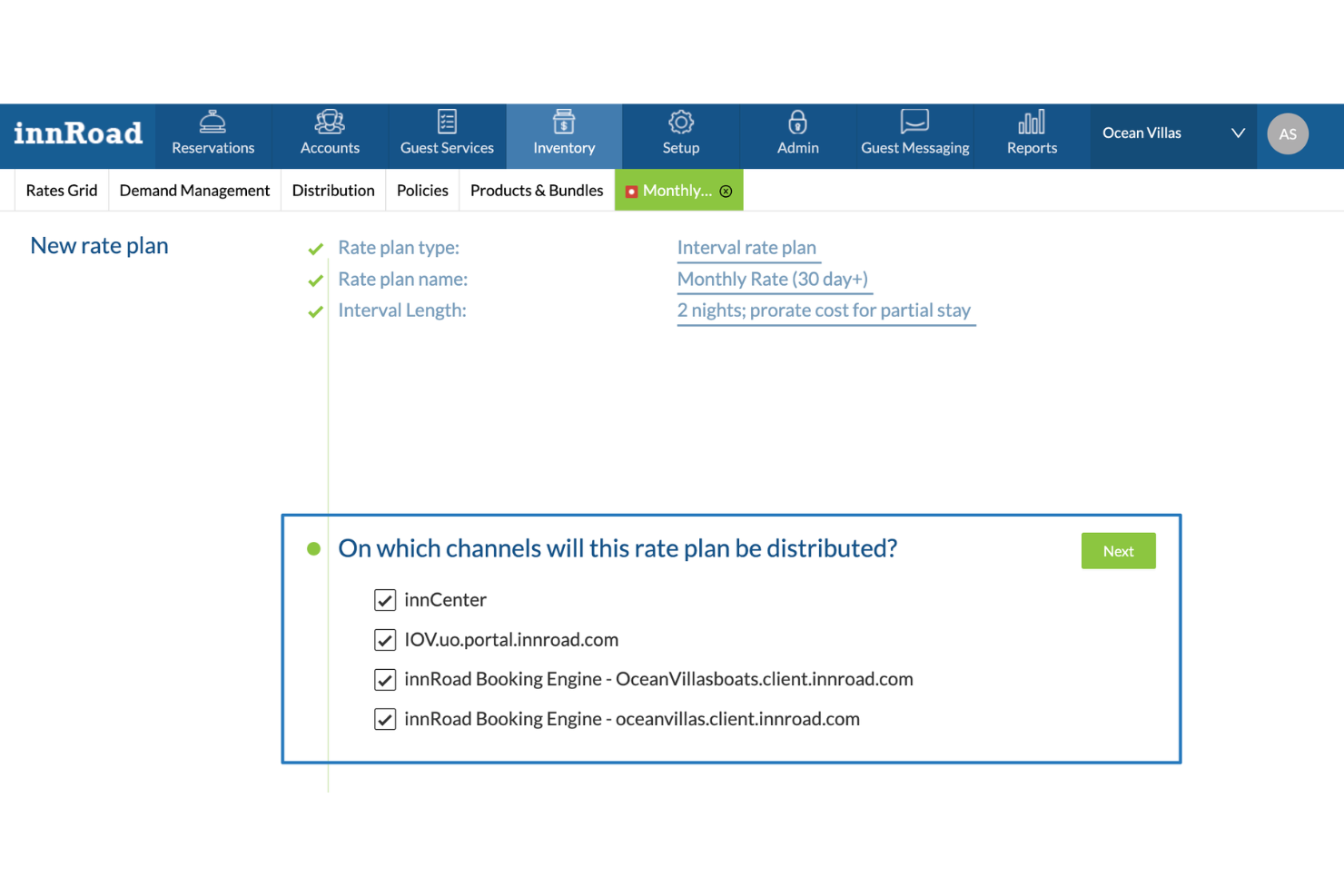Viewport: 1344px width, 896px height.
Task: Open the Products & Bundles tab
Action: 536,190
